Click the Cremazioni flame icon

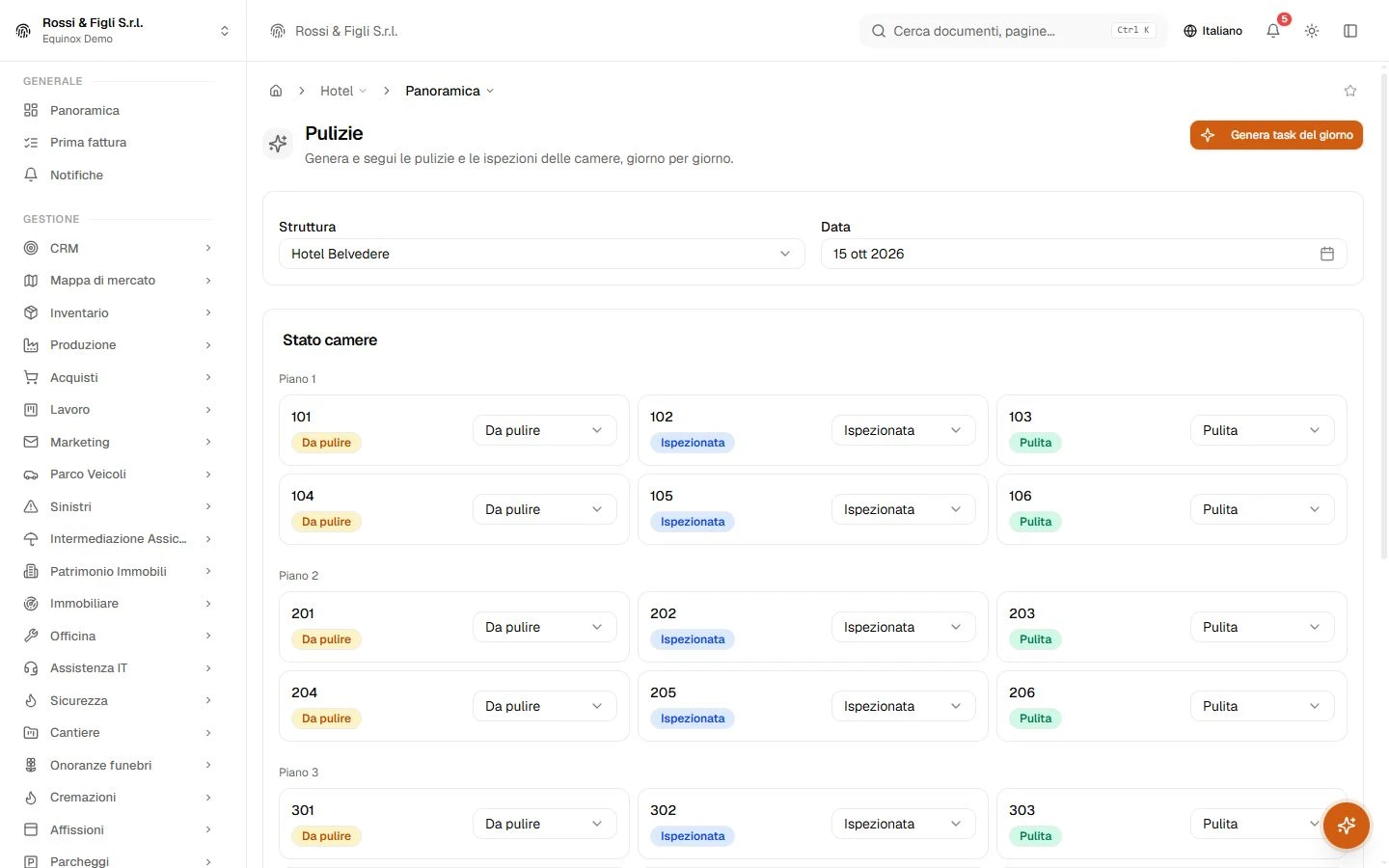click(x=31, y=798)
